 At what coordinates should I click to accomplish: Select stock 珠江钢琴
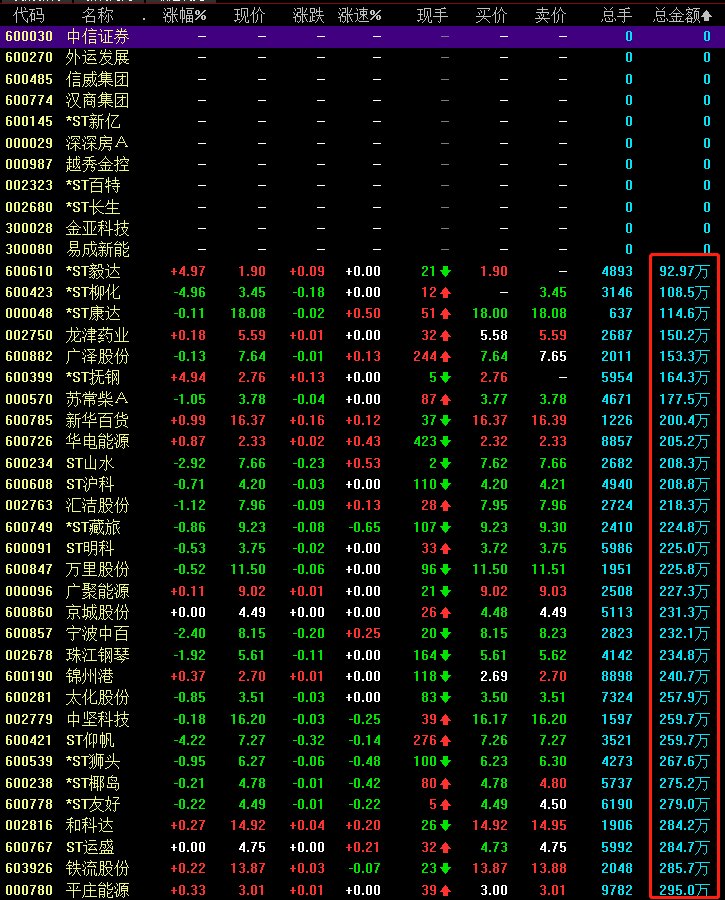pos(98,655)
